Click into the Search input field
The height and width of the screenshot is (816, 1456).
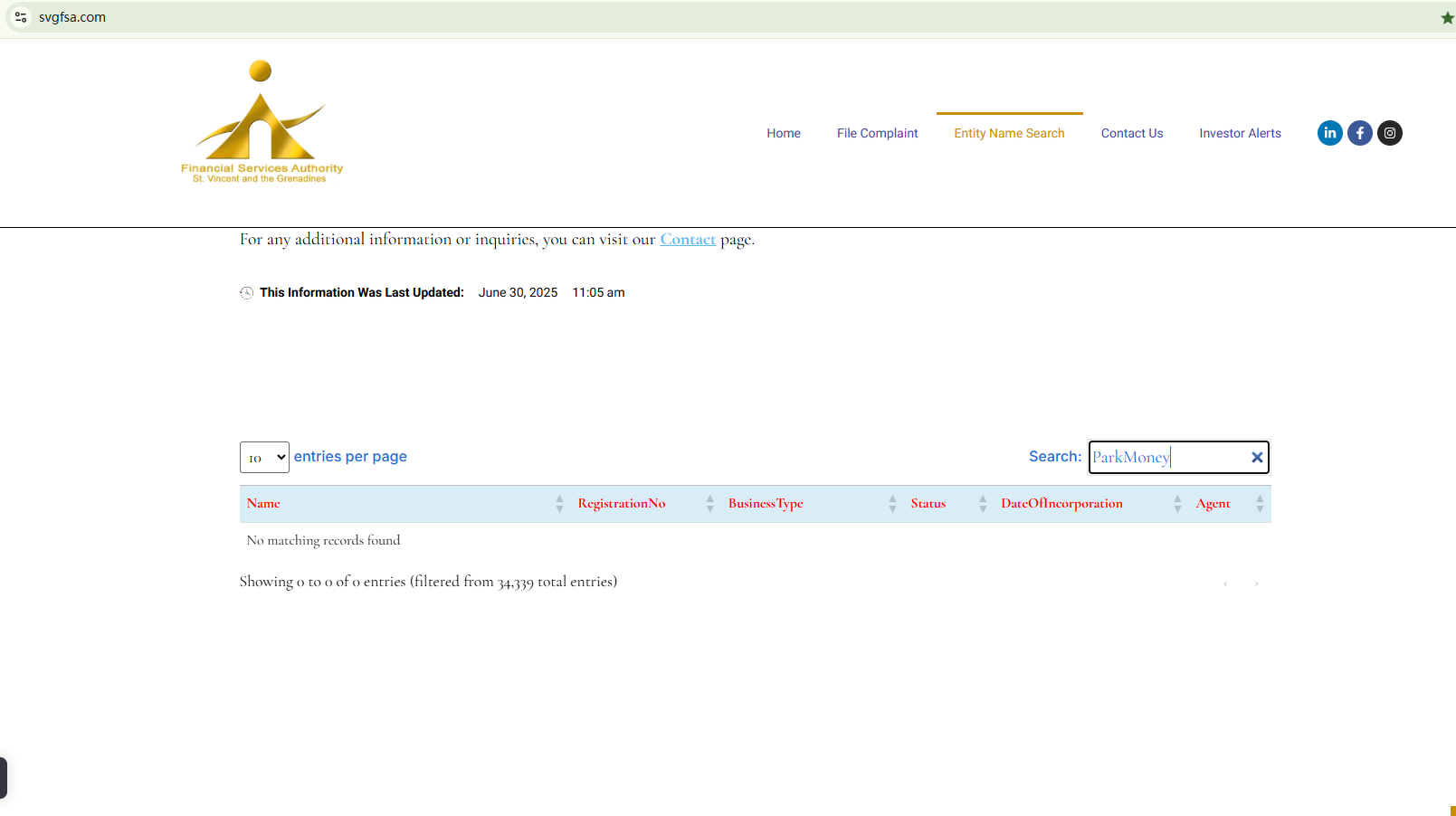[x=1166, y=458]
